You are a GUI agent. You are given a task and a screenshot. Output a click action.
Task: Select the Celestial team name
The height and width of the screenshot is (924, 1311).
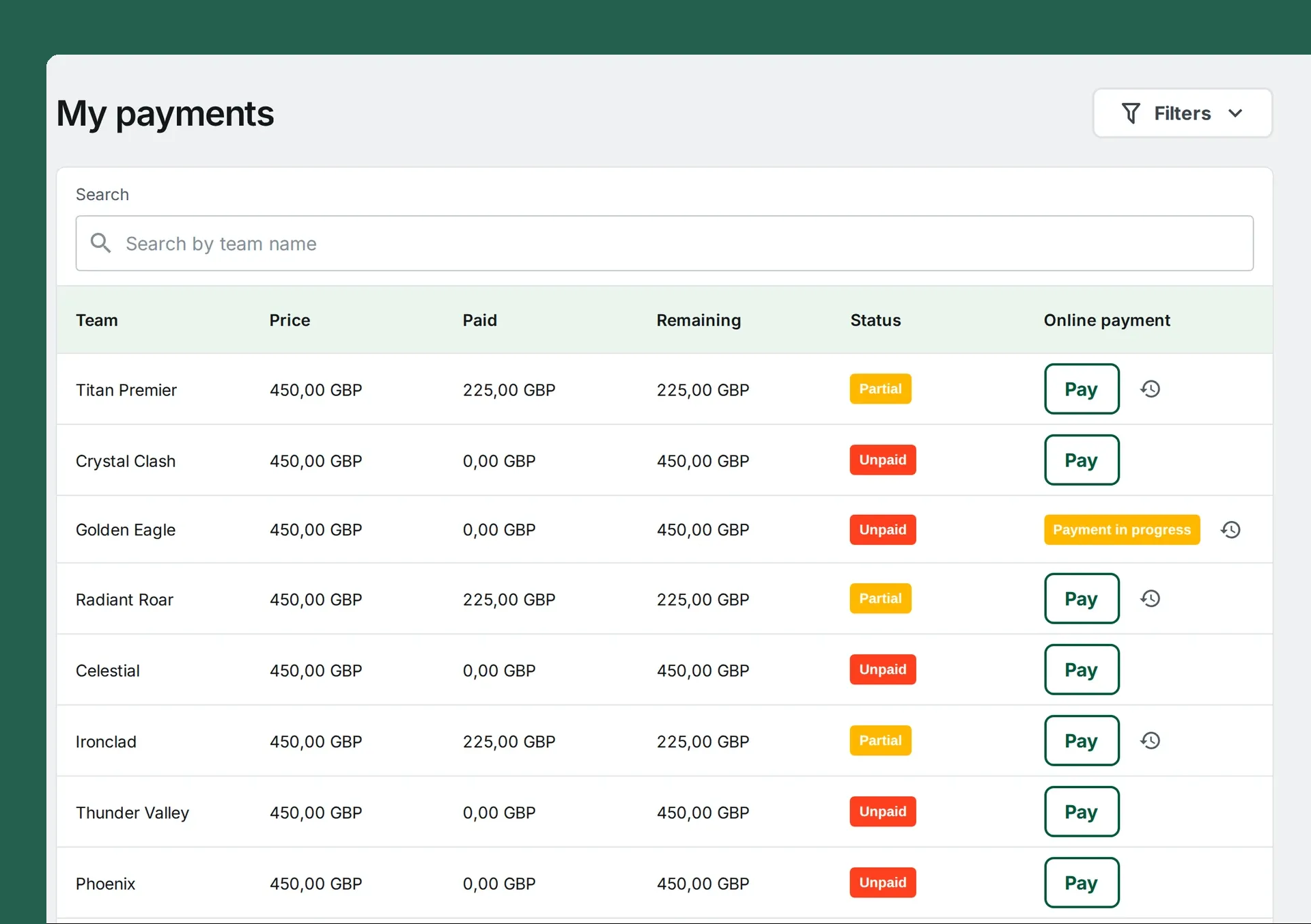108,671
